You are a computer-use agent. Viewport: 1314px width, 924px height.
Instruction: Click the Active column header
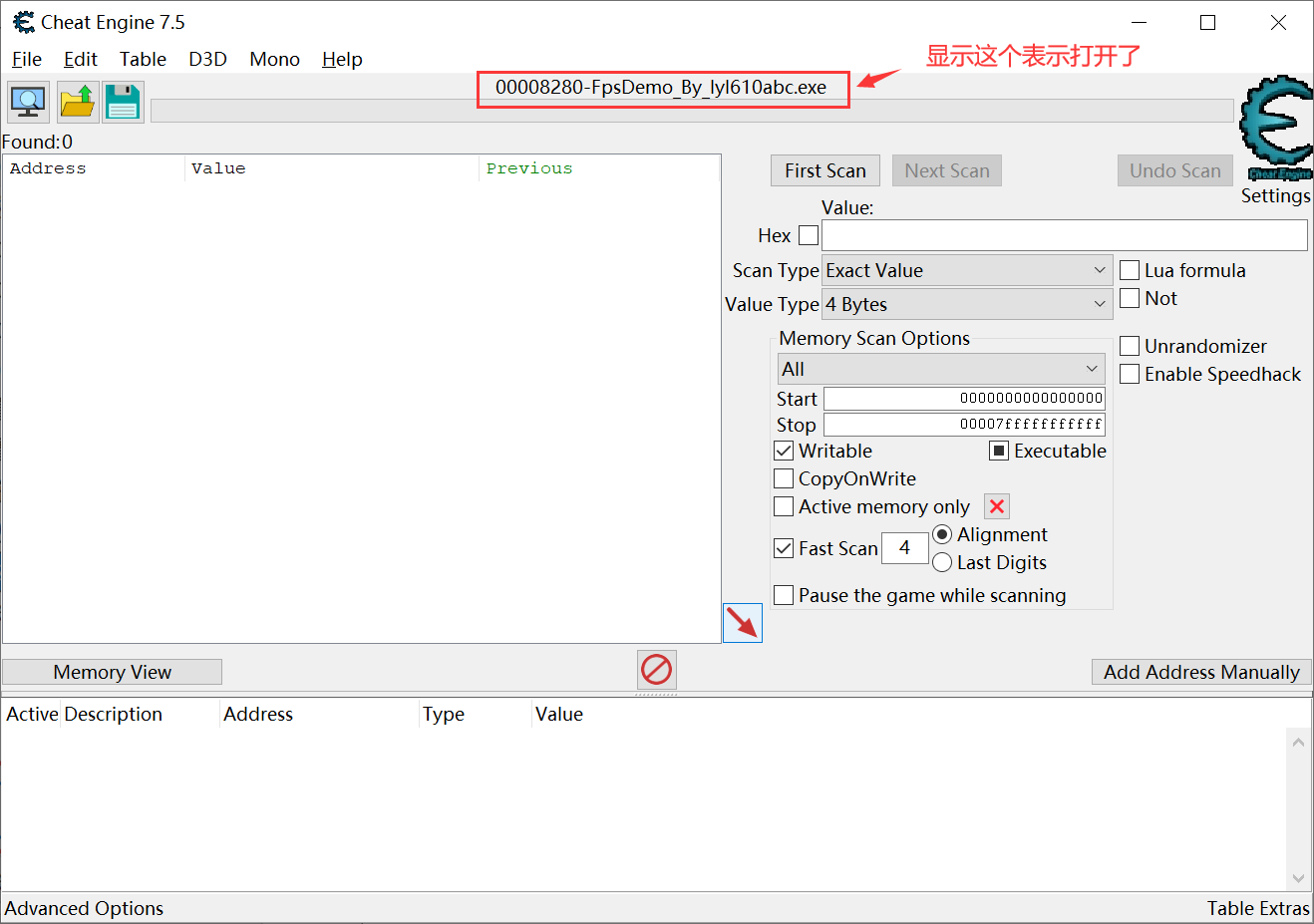[32, 714]
